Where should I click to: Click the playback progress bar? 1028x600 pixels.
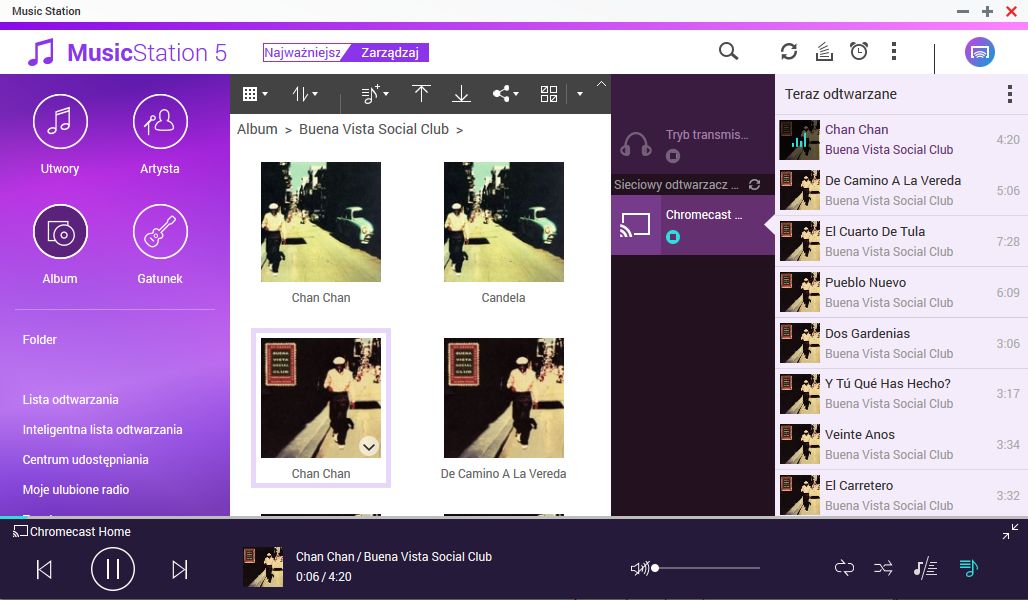click(514, 517)
